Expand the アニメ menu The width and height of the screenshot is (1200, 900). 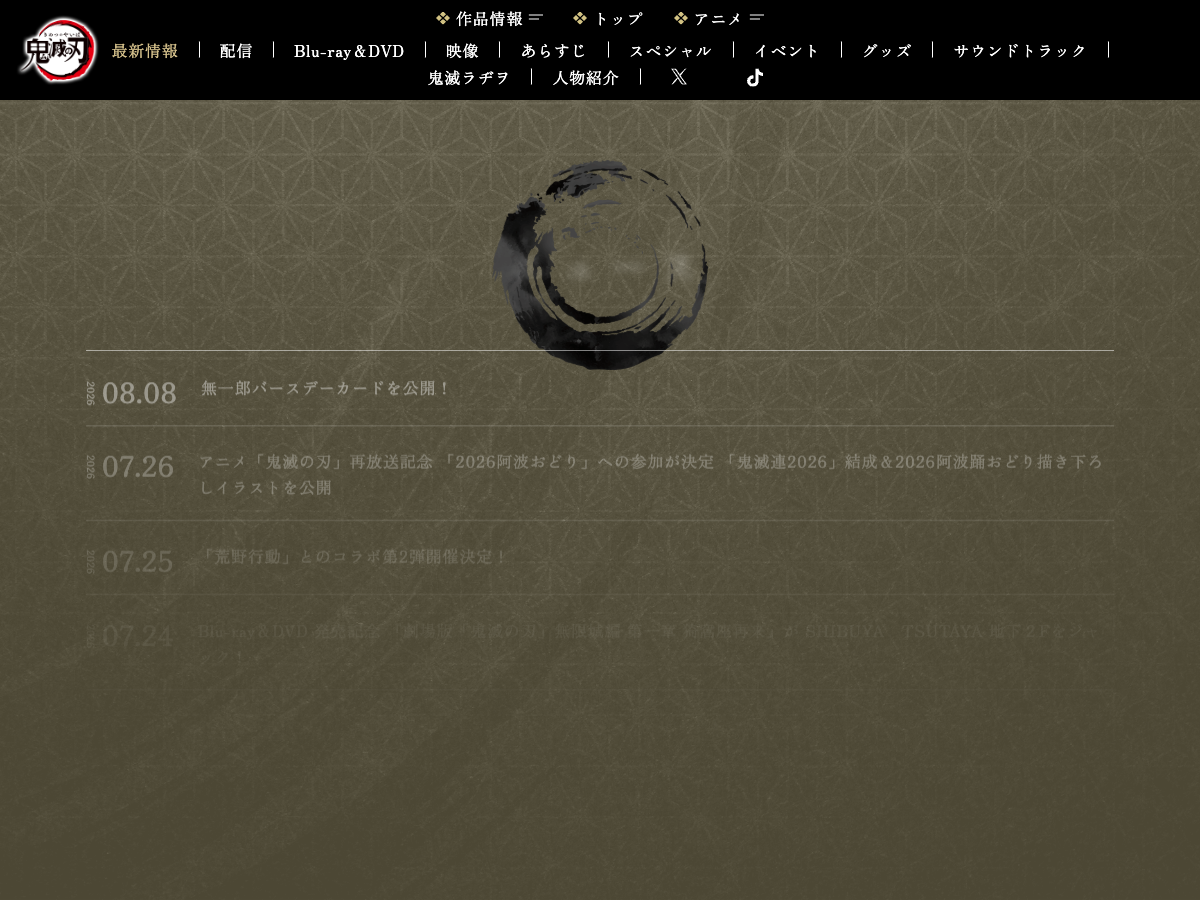tap(719, 18)
